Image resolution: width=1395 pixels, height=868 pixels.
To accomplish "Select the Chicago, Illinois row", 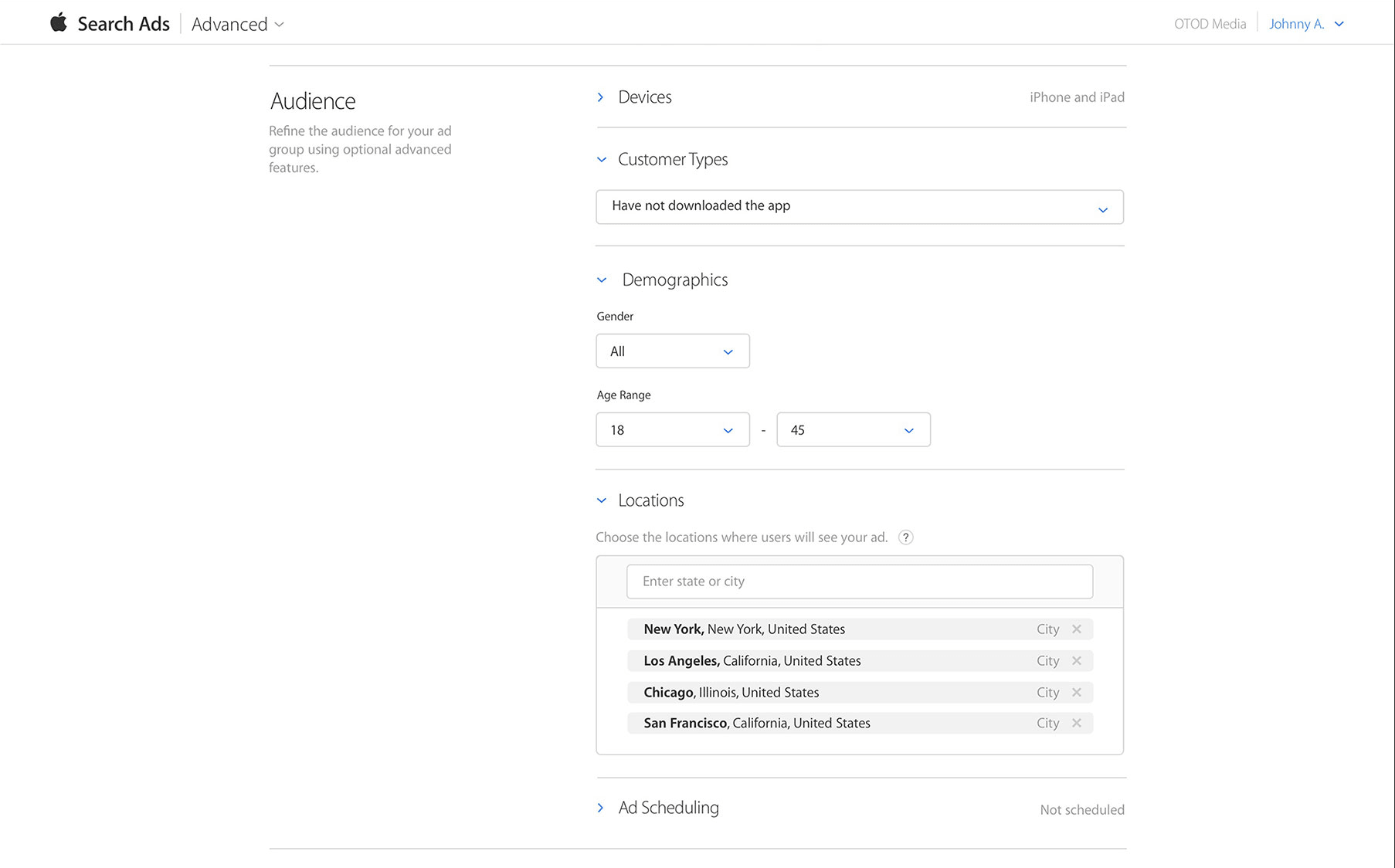I will click(860, 693).
